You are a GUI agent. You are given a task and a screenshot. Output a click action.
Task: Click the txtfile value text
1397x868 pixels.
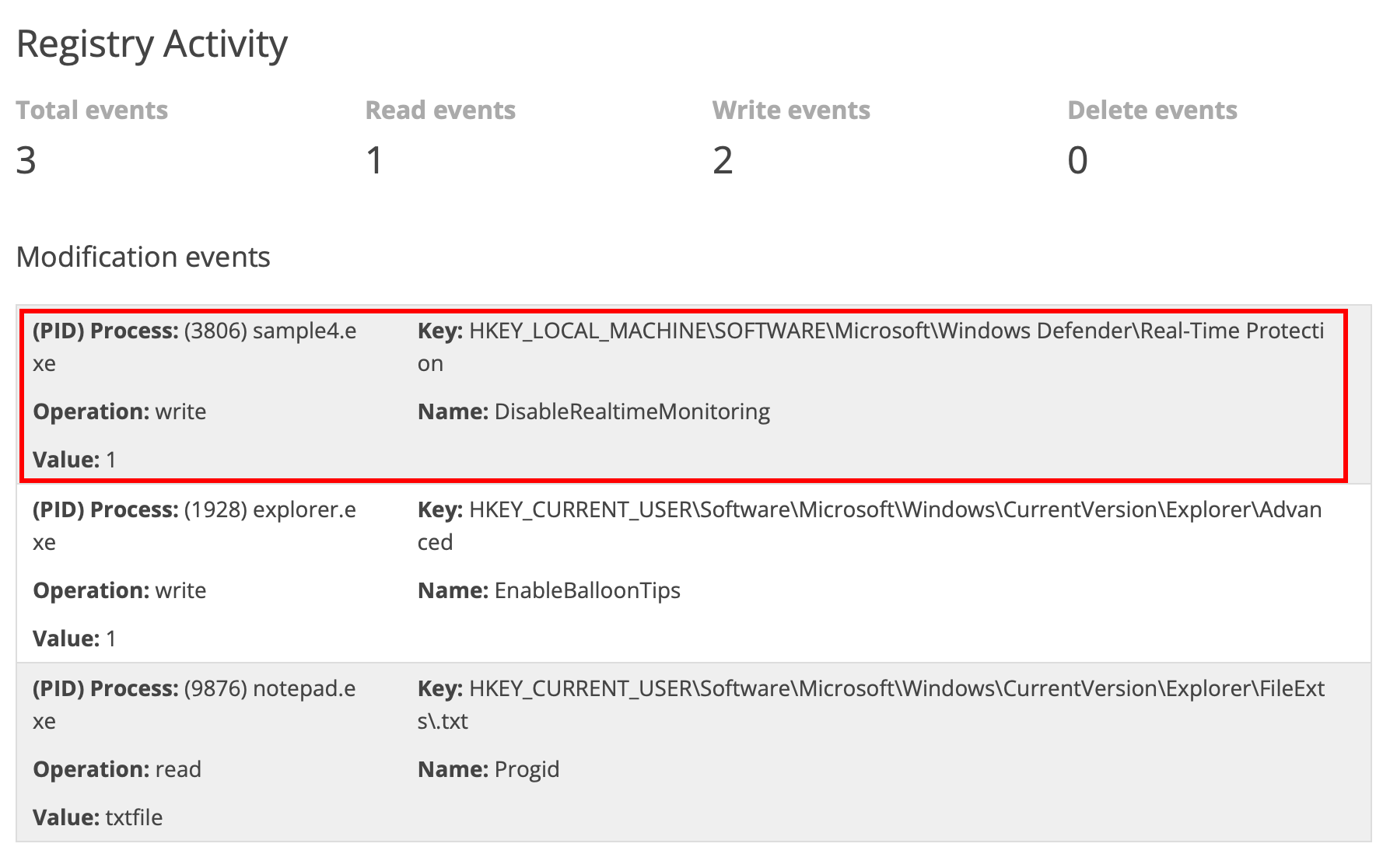click(x=134, y=817)
